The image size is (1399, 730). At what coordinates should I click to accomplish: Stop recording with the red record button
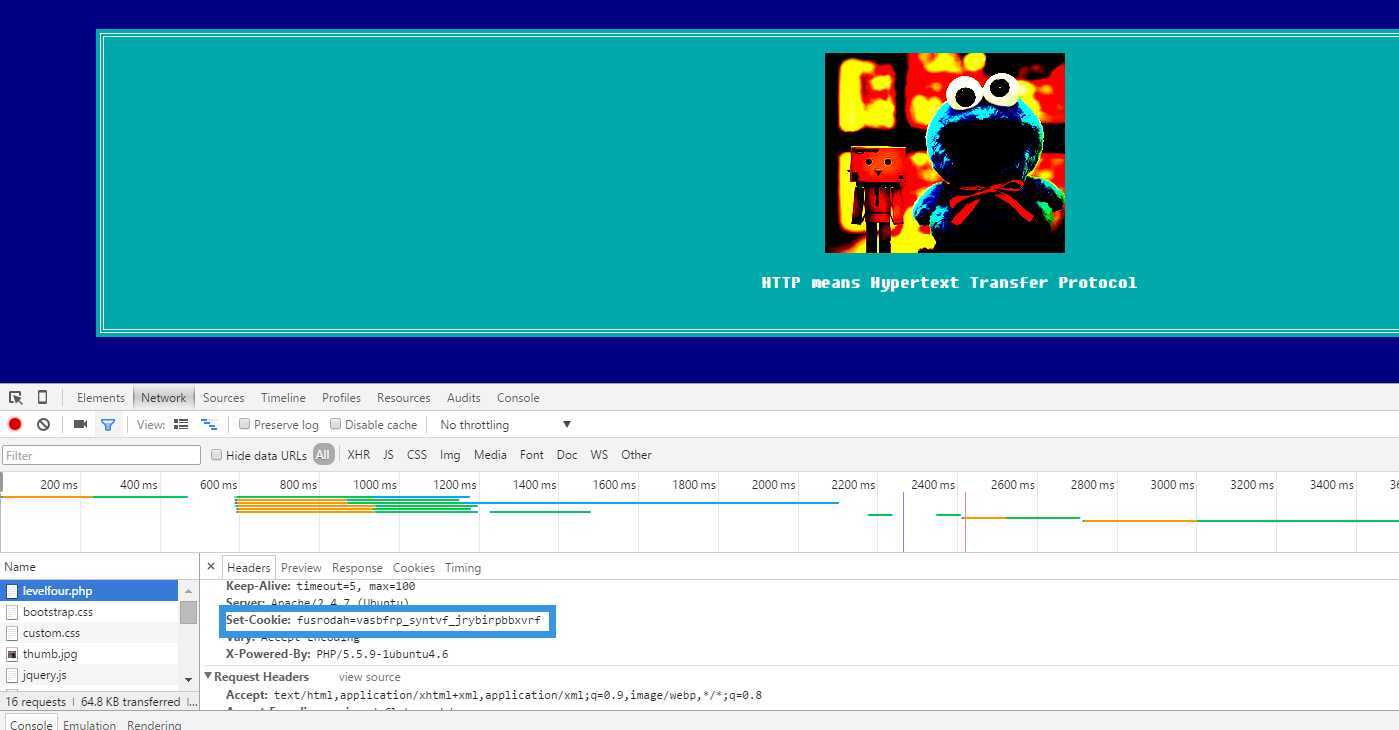[x=15, y=424]
